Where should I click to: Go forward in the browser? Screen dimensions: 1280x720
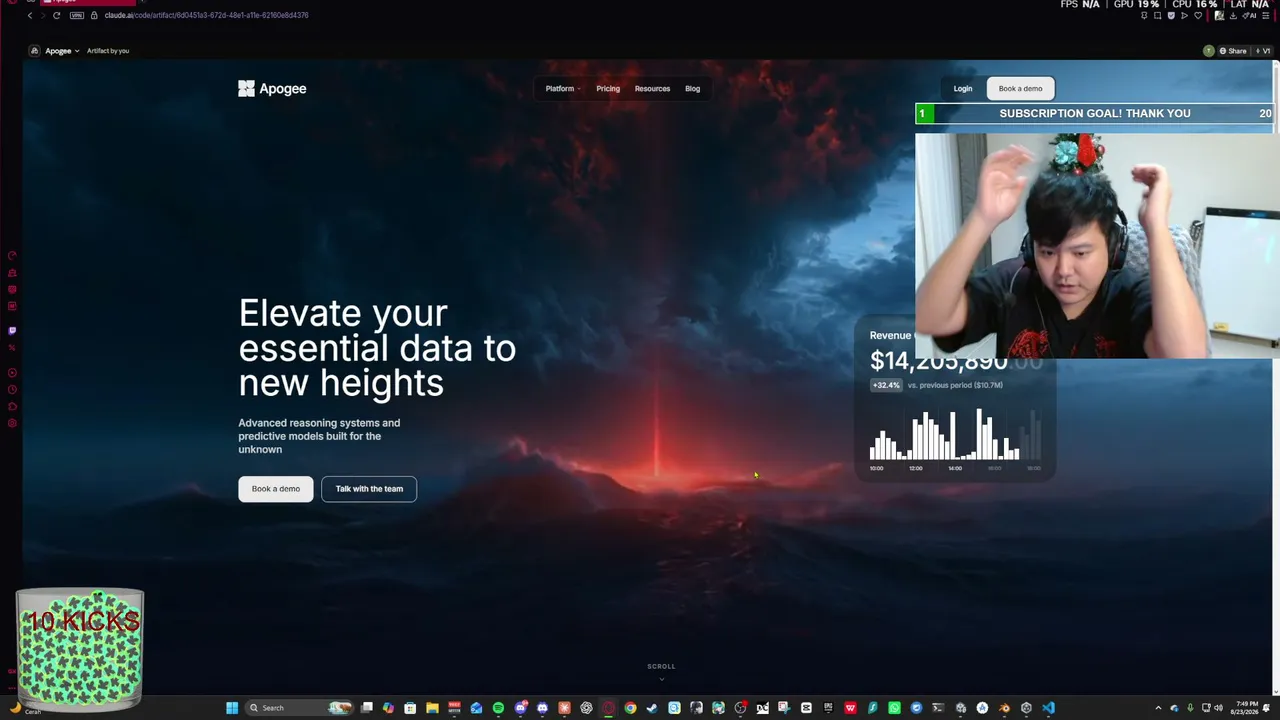click(43, 15)
